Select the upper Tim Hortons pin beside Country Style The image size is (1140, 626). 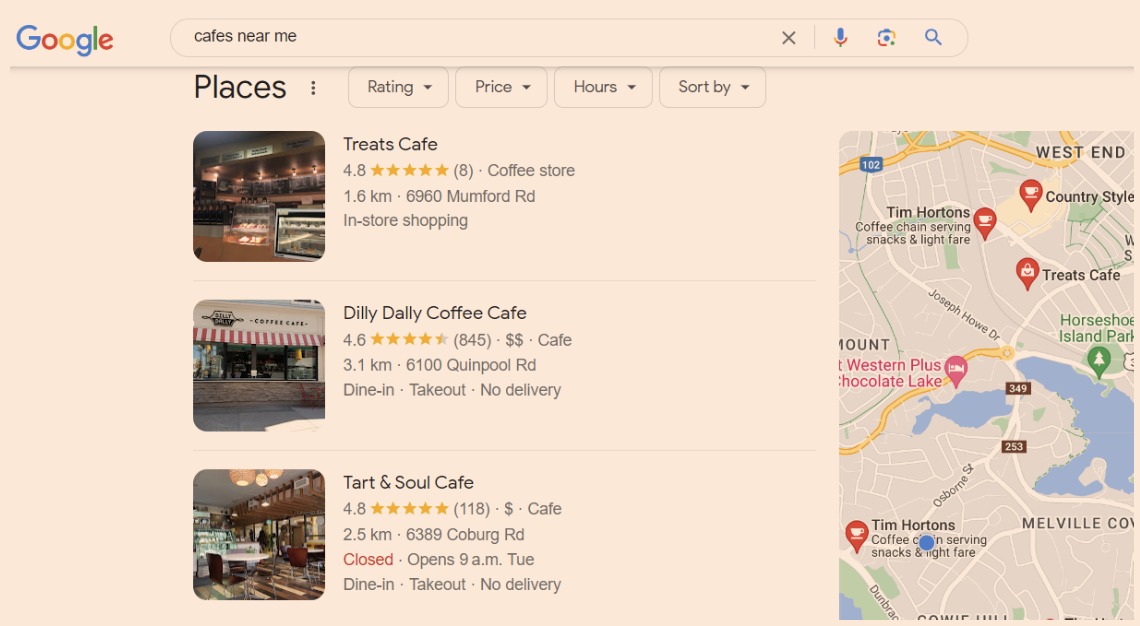(x=985, y=223)
